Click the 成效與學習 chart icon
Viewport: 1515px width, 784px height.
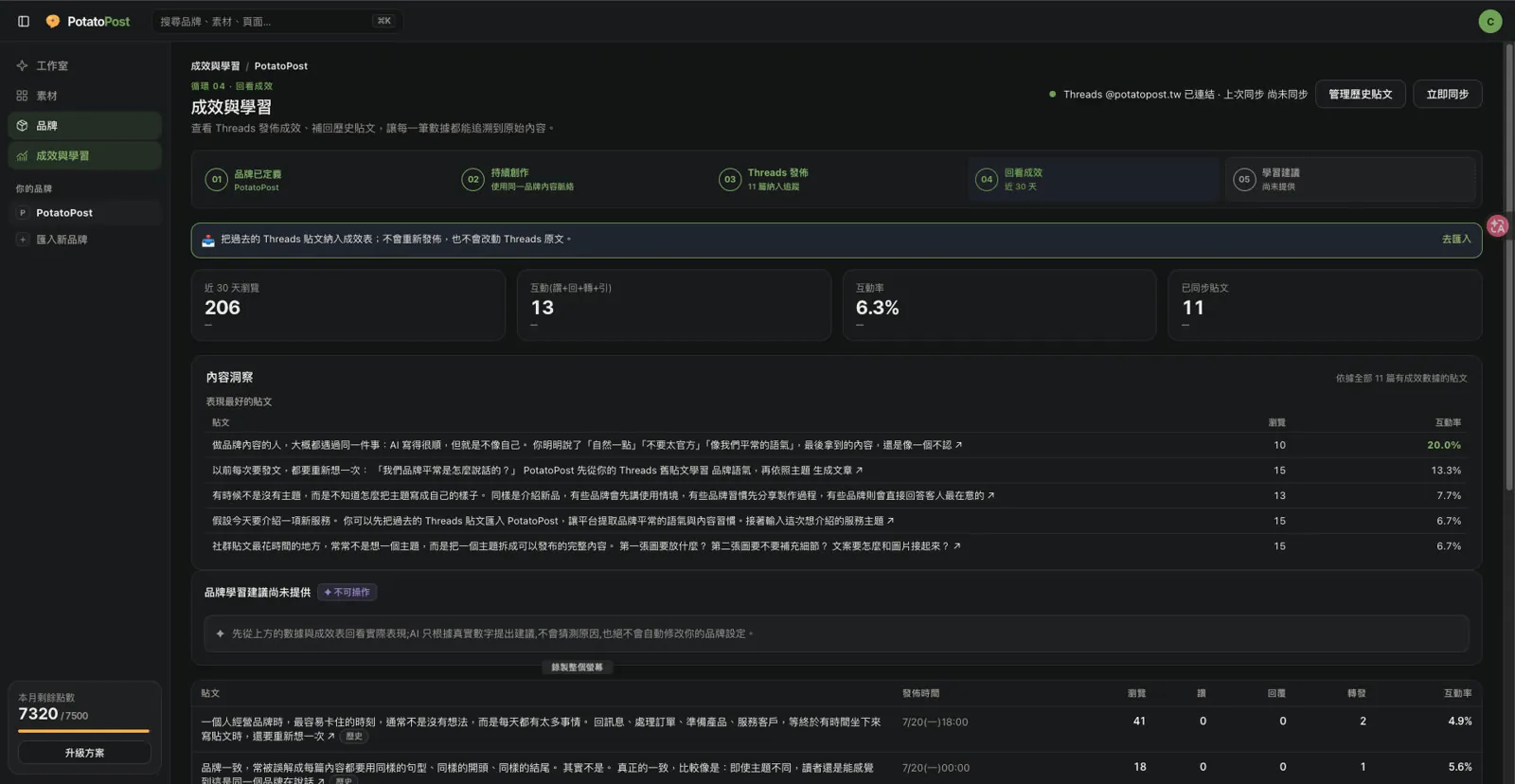(x=22, y=156)
